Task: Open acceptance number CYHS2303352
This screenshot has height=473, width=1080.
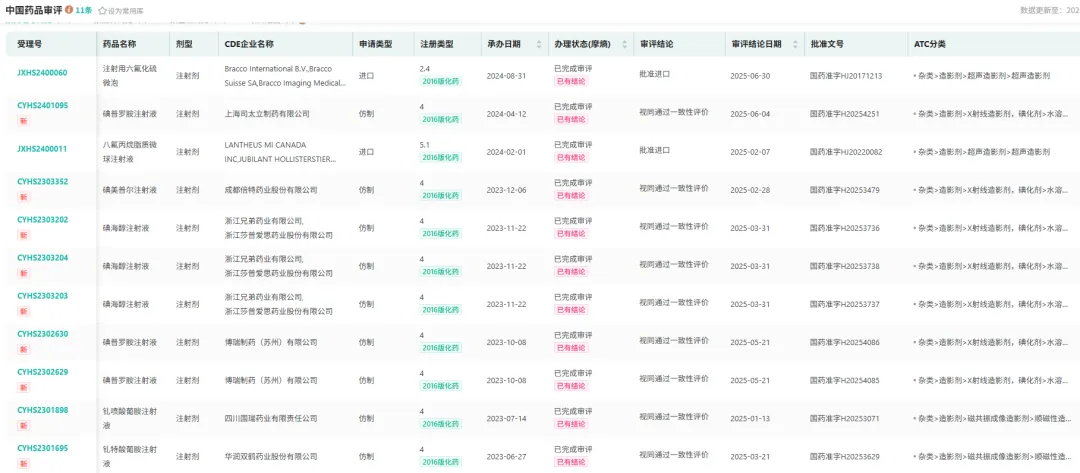Action: 42,182
